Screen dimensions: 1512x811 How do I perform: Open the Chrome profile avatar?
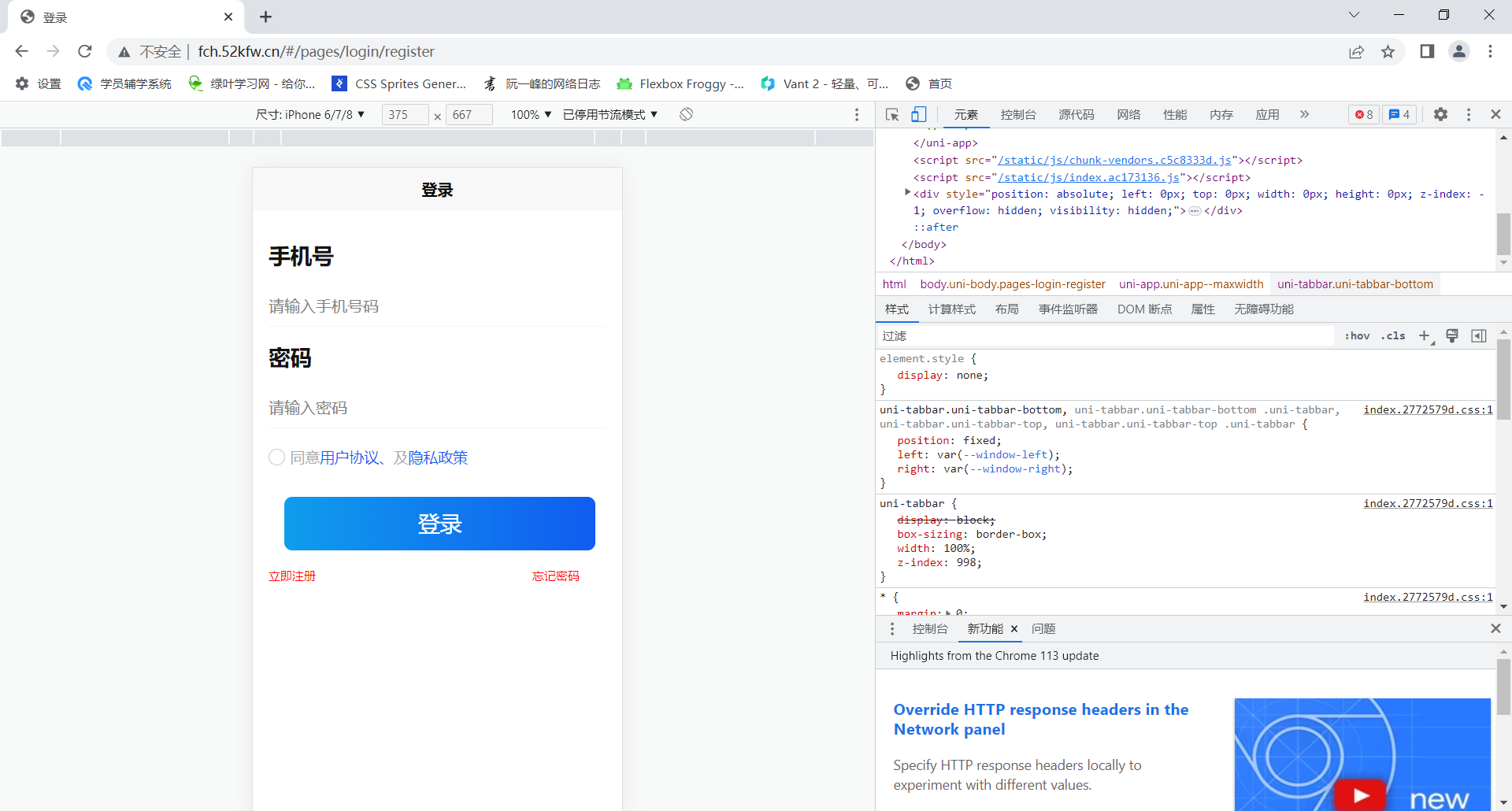click(x=1459, y=51)
